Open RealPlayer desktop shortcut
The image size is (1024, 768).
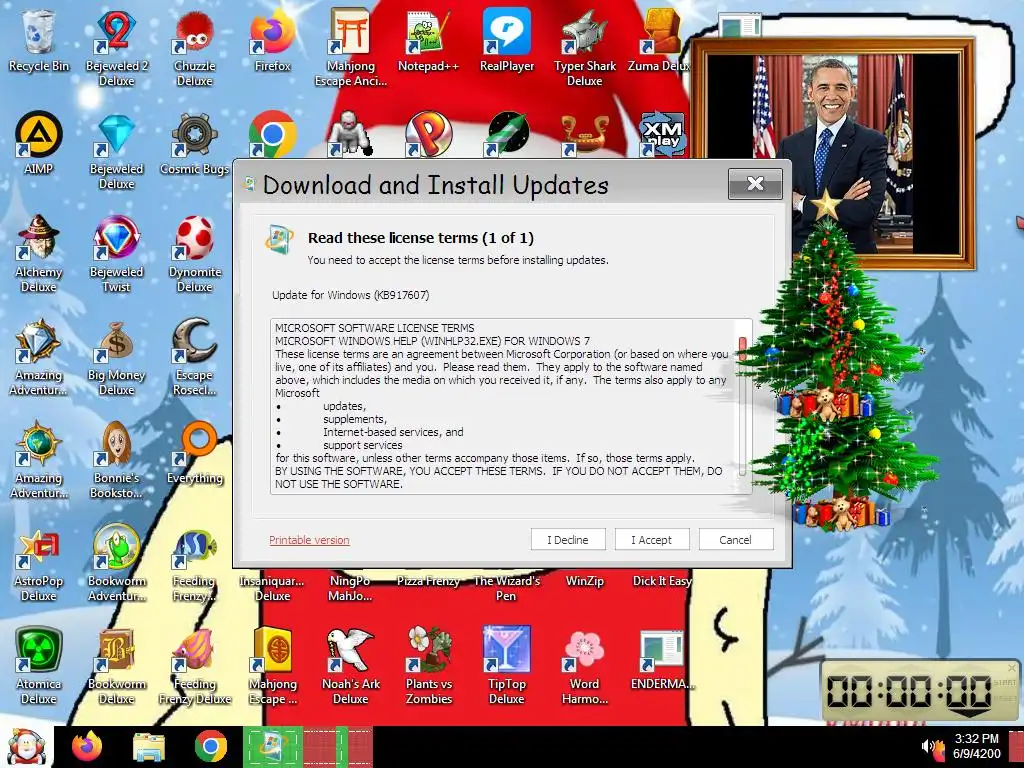(507, 41)
